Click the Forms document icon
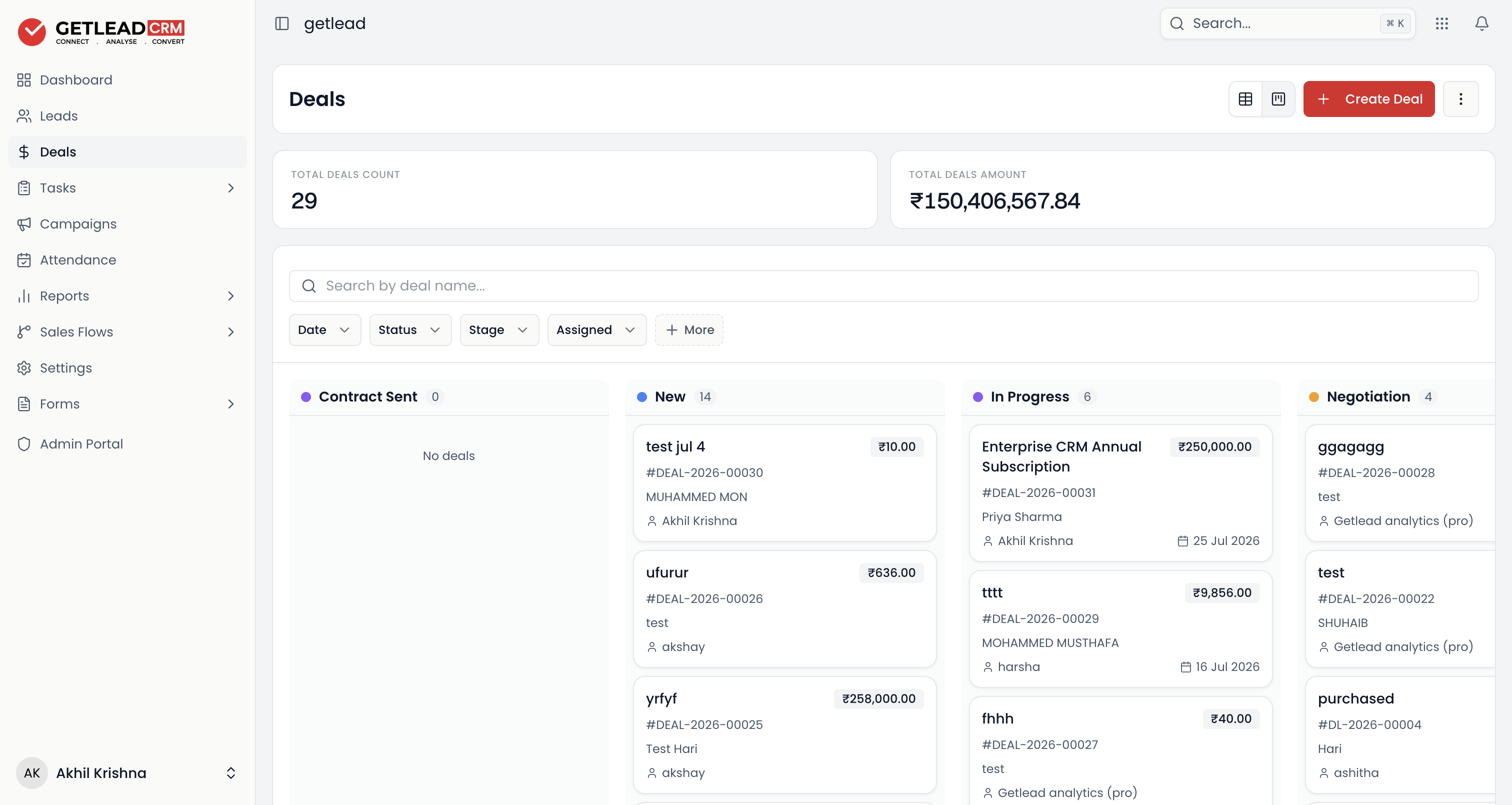Image resolution: width=1512 pixels, height=805 pixels. (23, 404)
